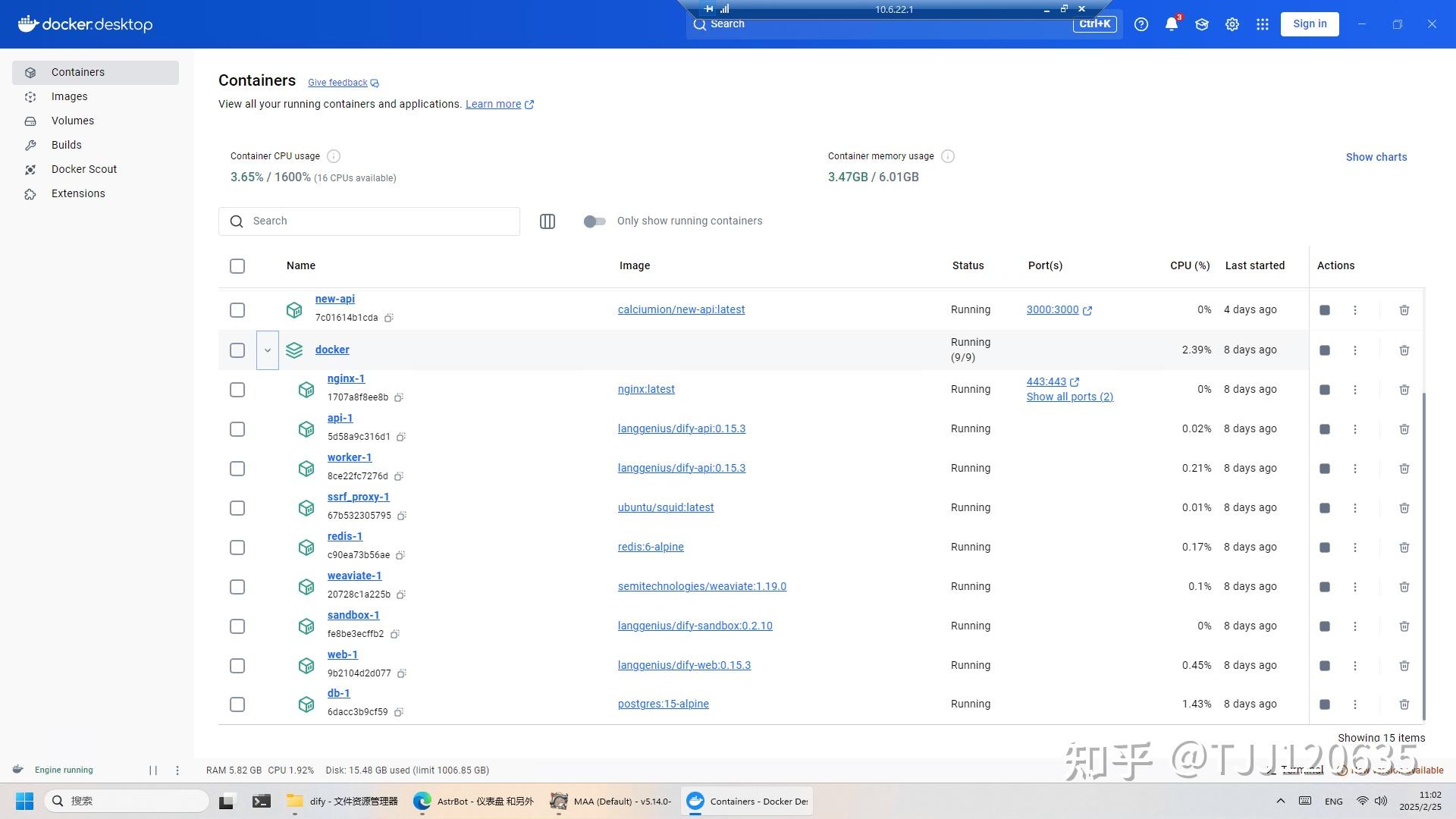
Task: Open the actions menu for redis-1
Action: point(1355,547)
